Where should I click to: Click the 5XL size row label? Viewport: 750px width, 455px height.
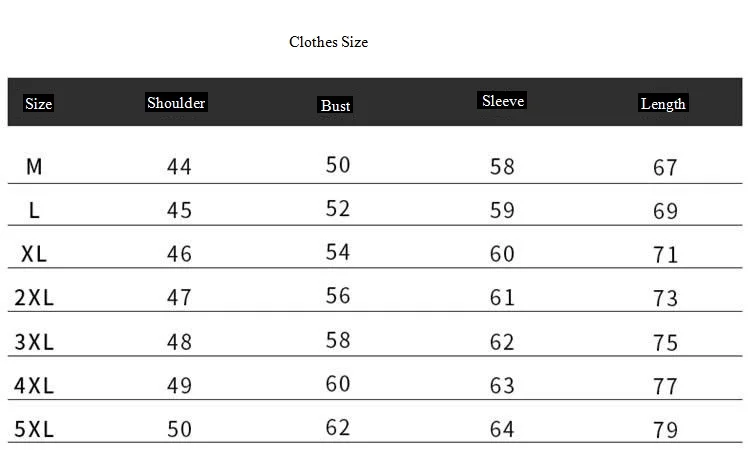tap(34, 430)
